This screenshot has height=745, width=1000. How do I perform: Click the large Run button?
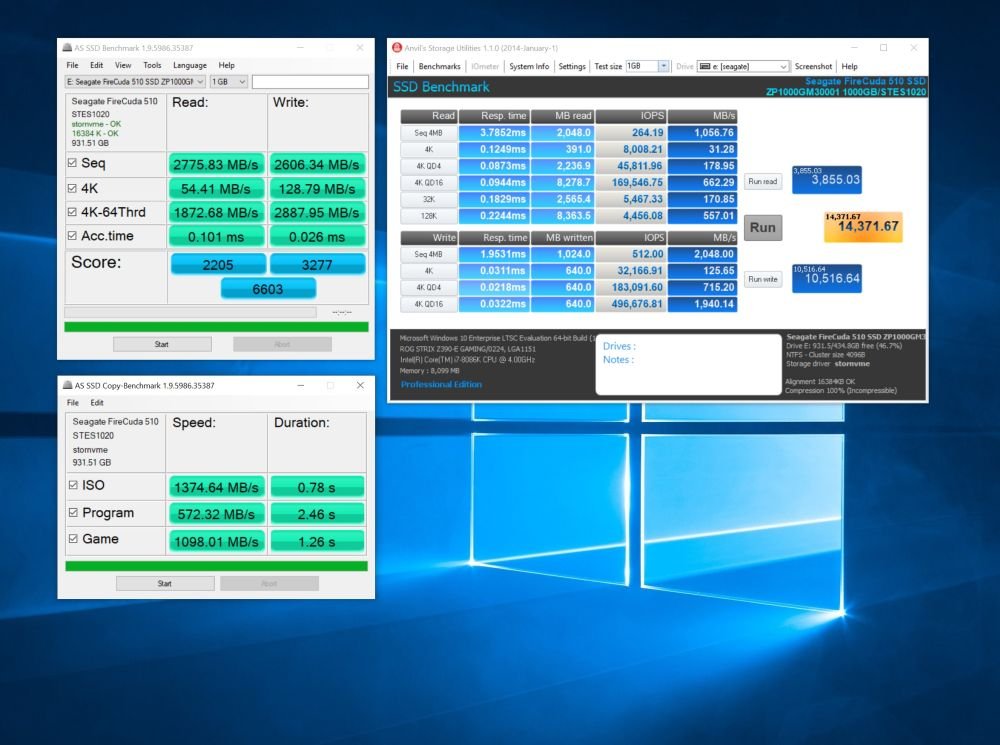click(763, 228)
